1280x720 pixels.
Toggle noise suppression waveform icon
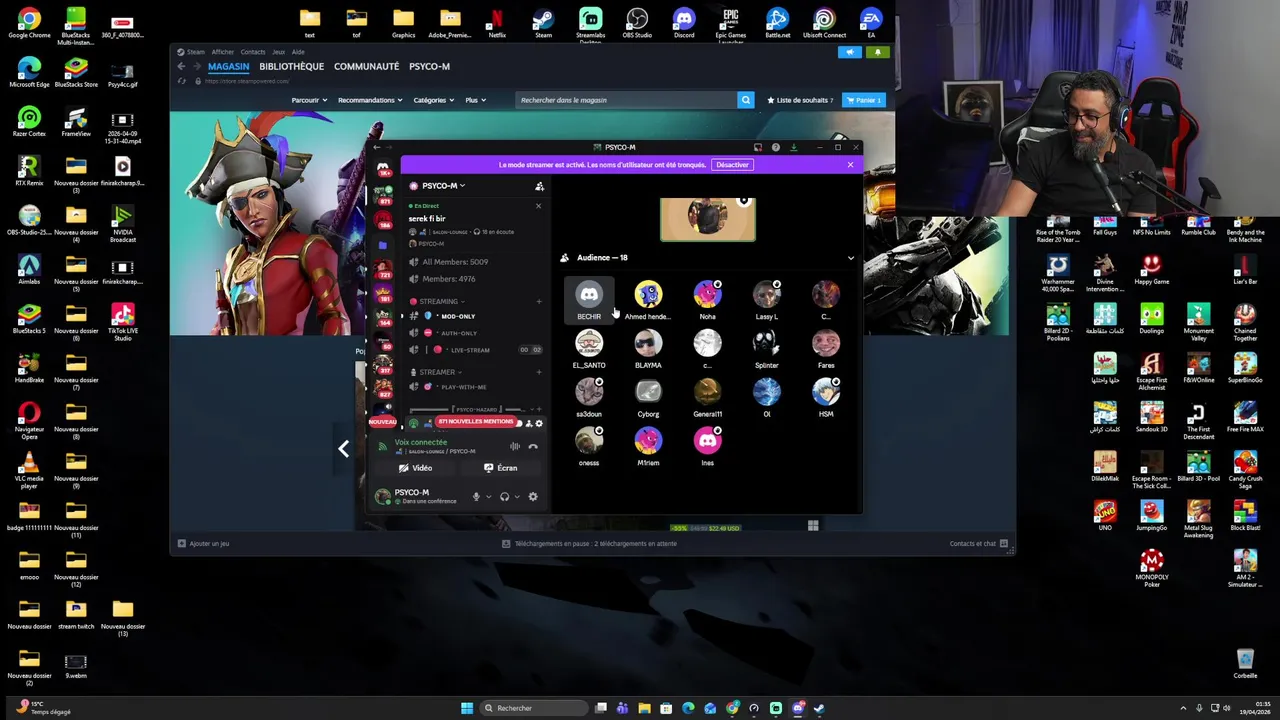tap(515, 447)
